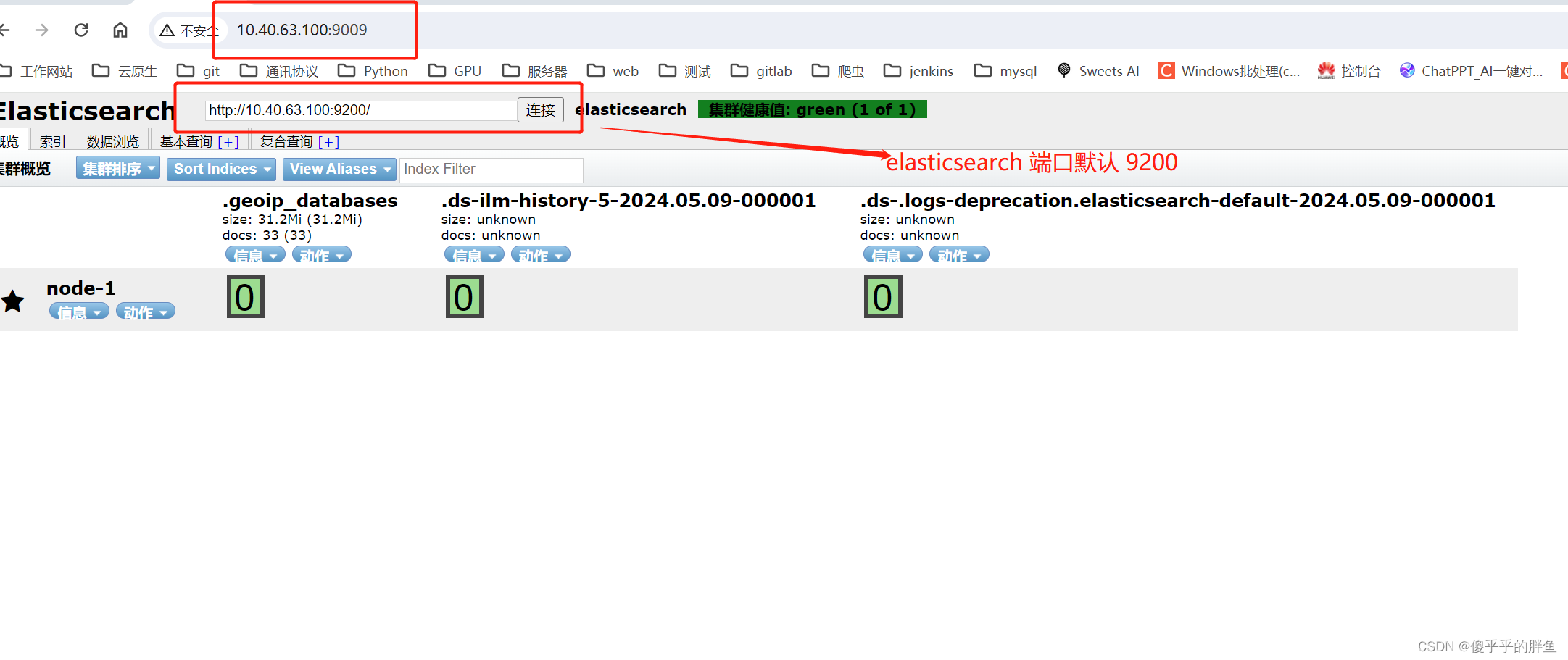Click the node-1 master star icon

(x=13, y=300)
